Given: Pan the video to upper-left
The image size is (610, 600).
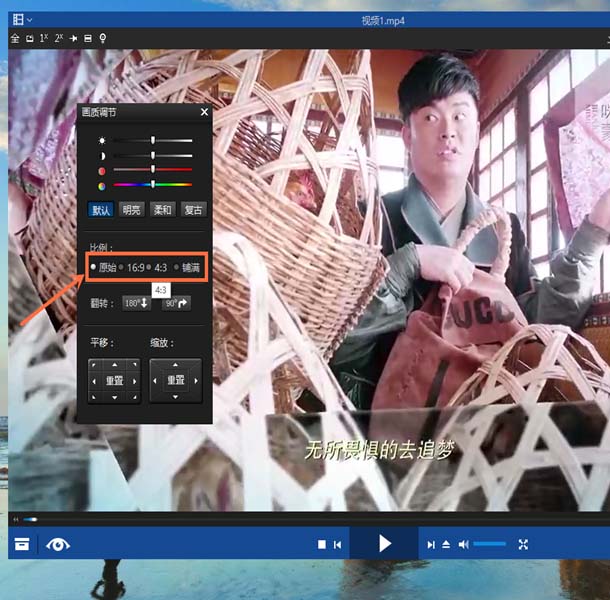Looking at the screenshot, I should coord(94,365).
